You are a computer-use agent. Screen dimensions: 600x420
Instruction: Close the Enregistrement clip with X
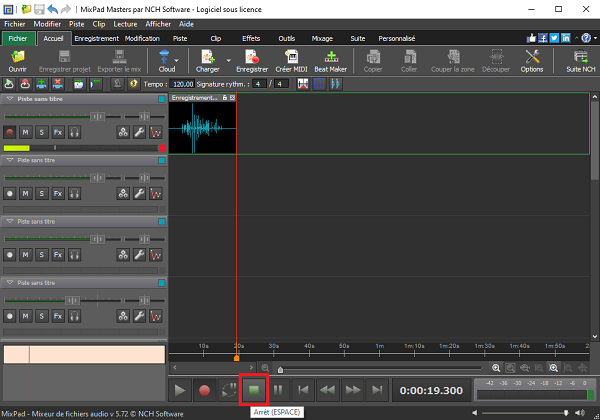click(x=232, y=98)
